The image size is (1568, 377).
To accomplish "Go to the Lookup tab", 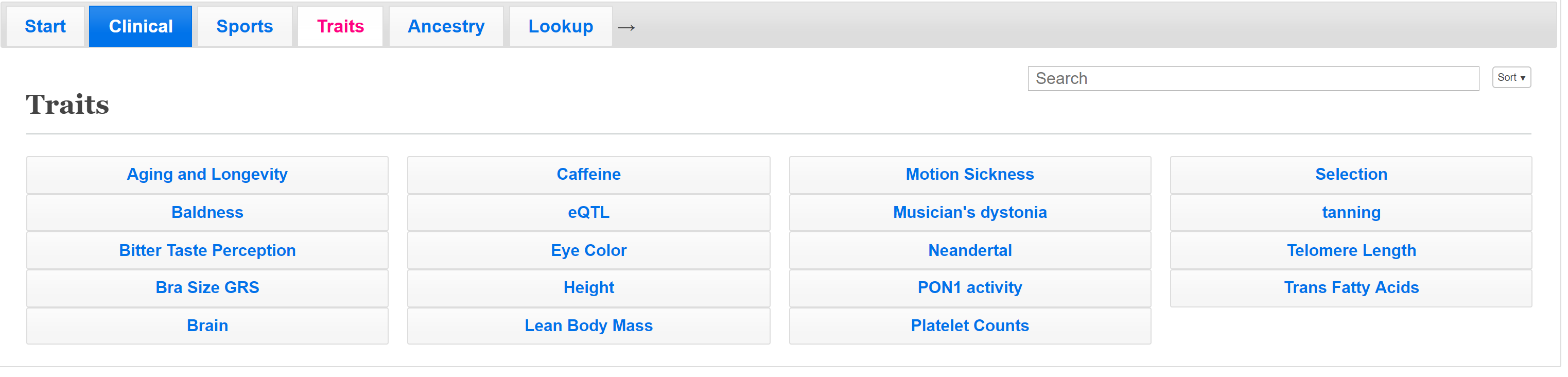I will (x=561, y=26).
